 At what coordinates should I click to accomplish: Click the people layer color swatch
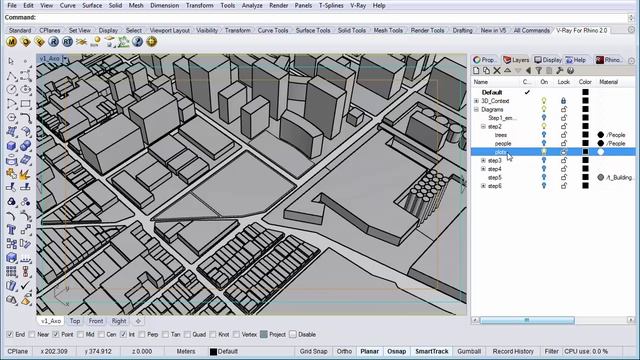click(585, 143)
